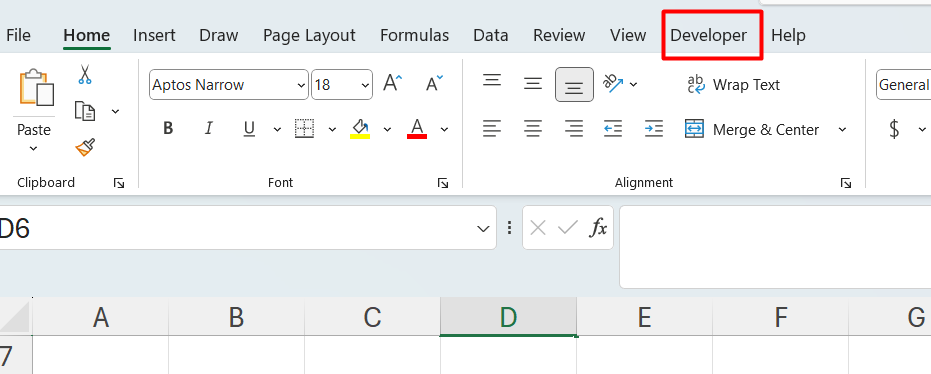Open the font size dropdown
Image resolution: width=931 pixels, height=374 pixels.
pyautogui.click(x=365, y=85)
